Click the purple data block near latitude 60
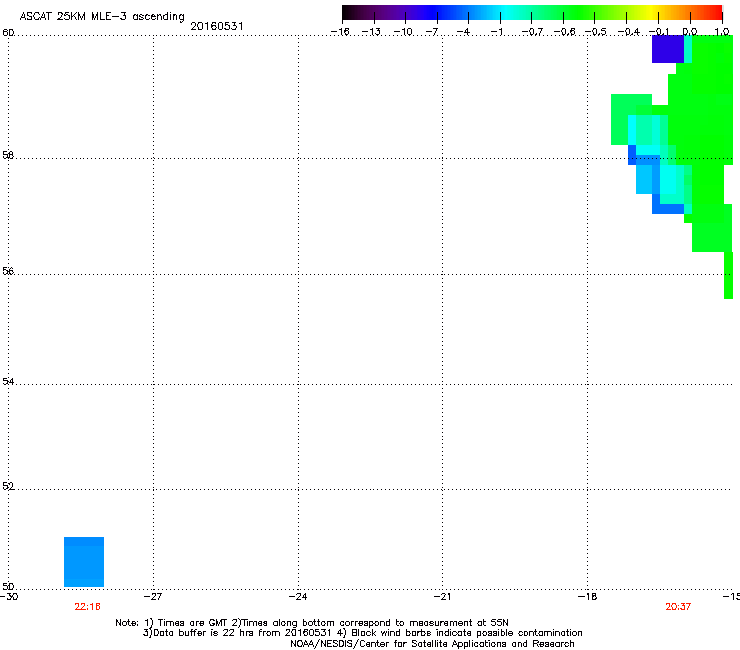Screen dimensions: 740x650 tap(668, 49)
